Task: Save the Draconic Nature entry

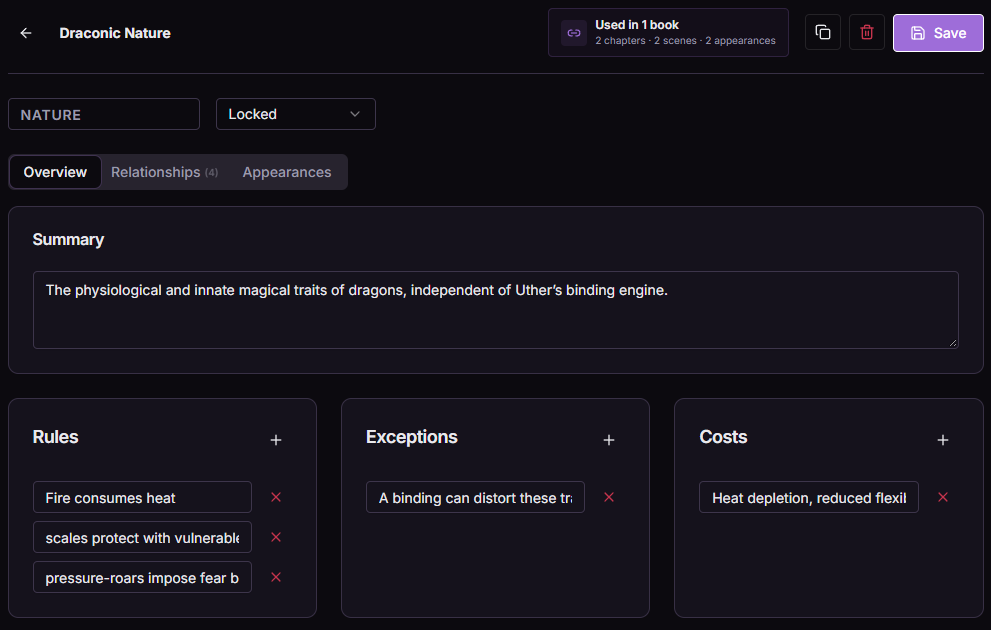Action: tap(938, 33)
